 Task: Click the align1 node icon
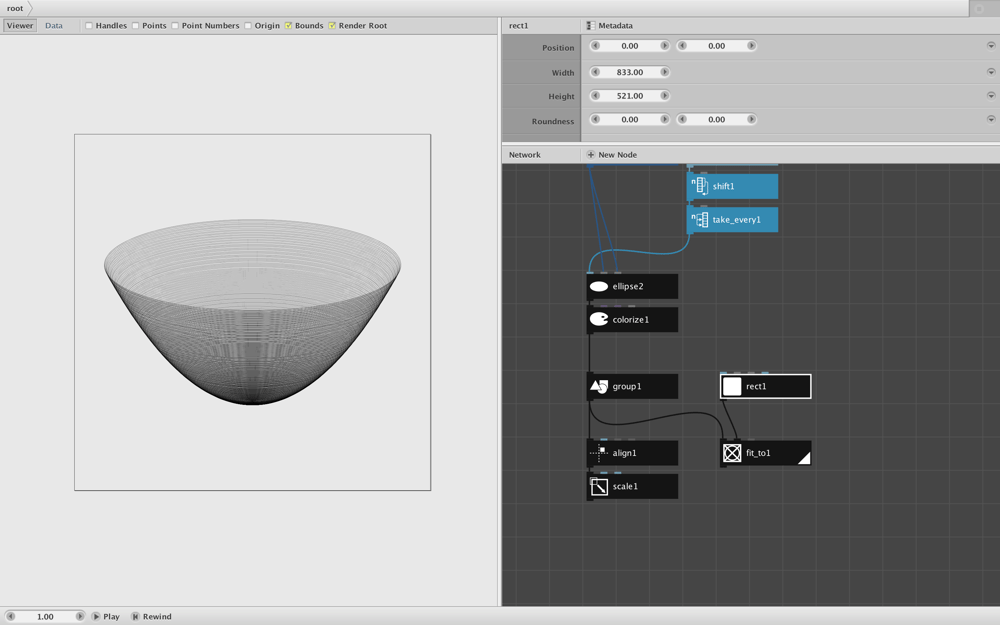pos(599,453)
